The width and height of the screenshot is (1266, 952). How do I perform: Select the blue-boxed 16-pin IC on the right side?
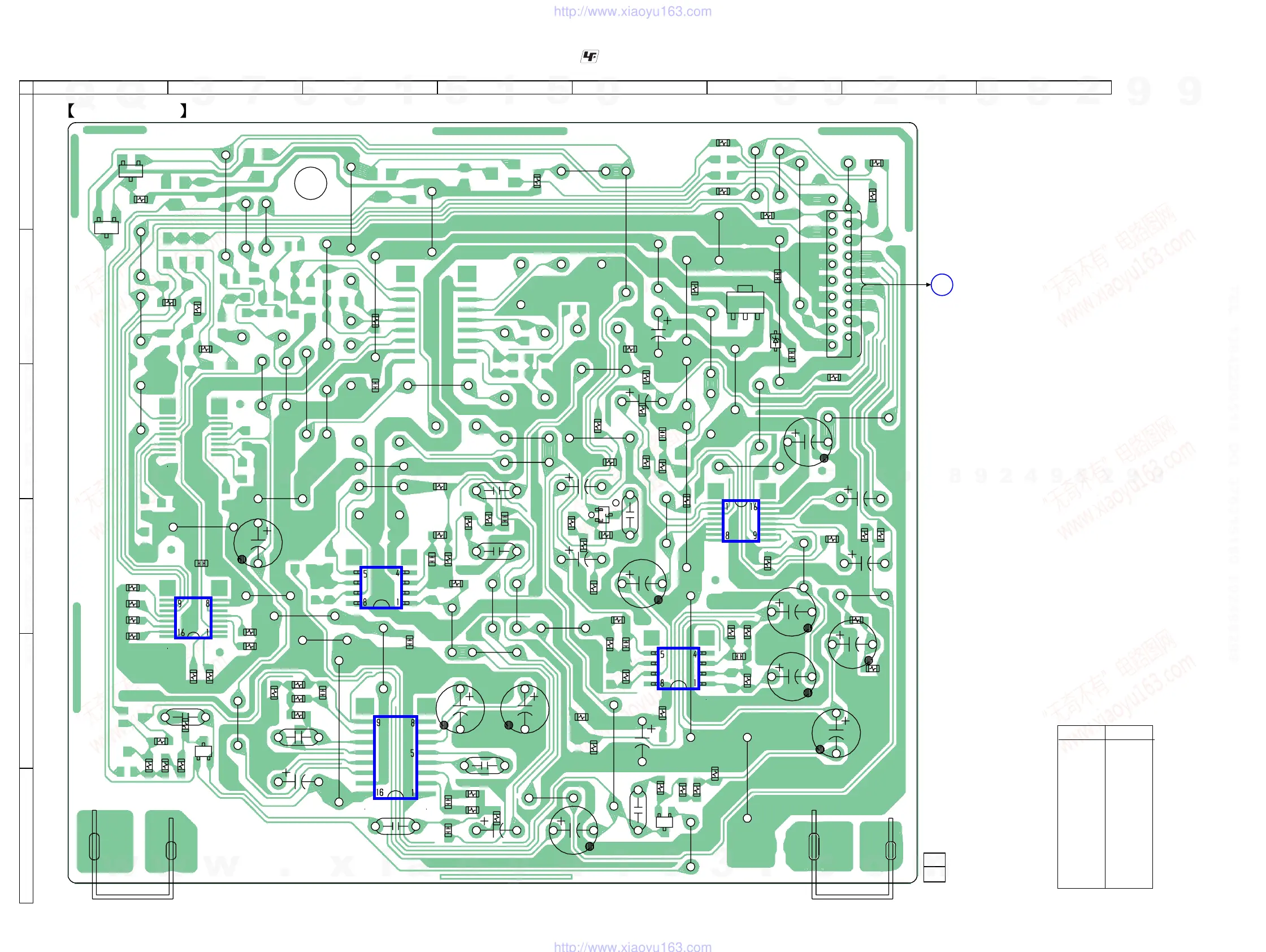point(740,520)
